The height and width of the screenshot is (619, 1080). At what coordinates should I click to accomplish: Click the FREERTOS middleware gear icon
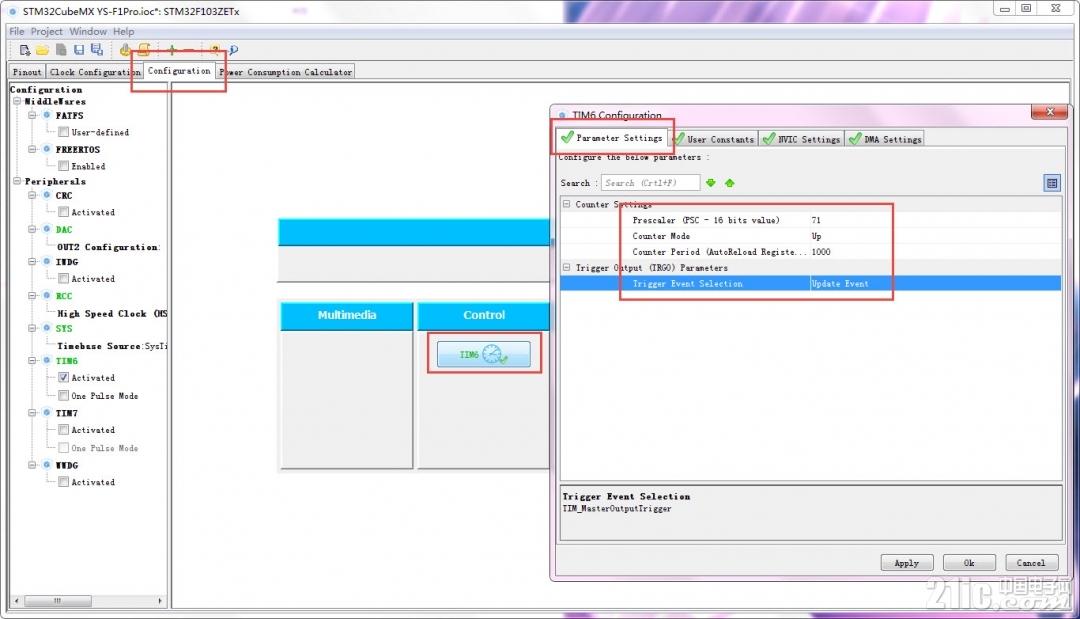click(x=47, y=149)
